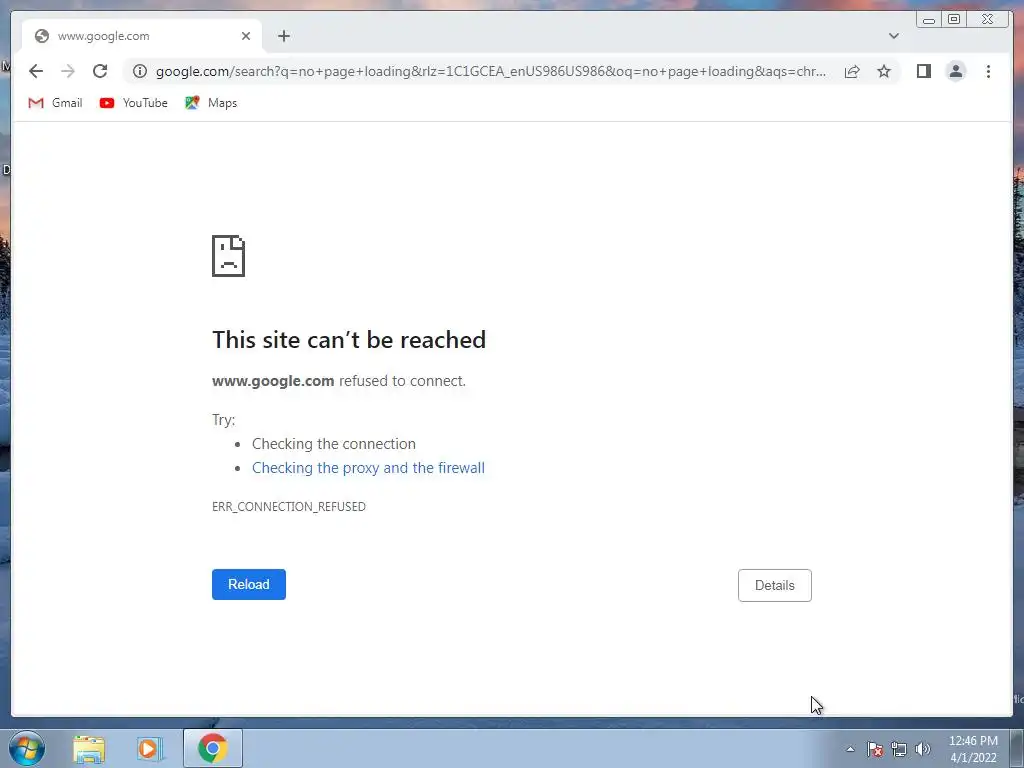1024x768 pixels.
Task: Share this page icon in address bar
Action: tap(852, 71)
